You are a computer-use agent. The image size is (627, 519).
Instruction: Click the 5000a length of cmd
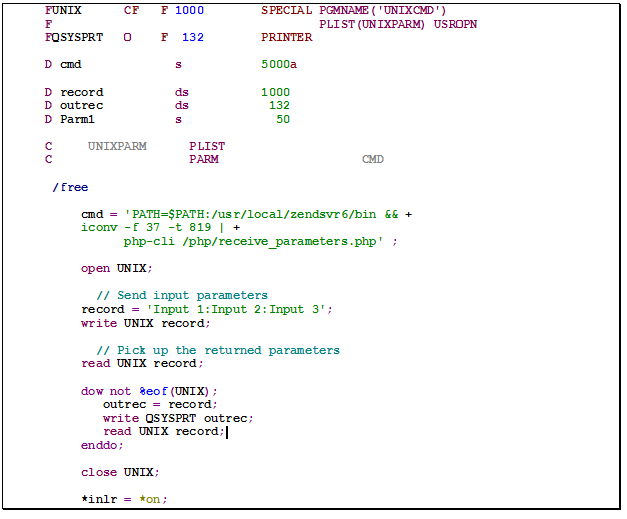[278, 65]
